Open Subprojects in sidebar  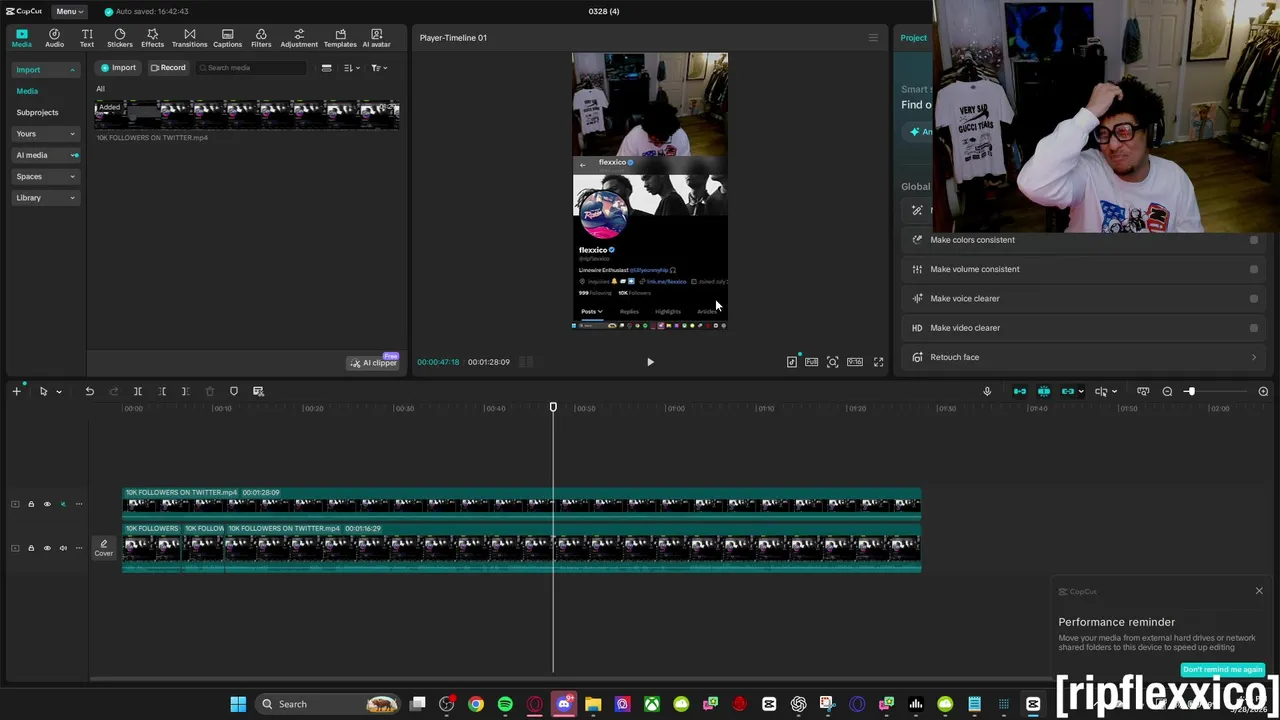[37, 112]
